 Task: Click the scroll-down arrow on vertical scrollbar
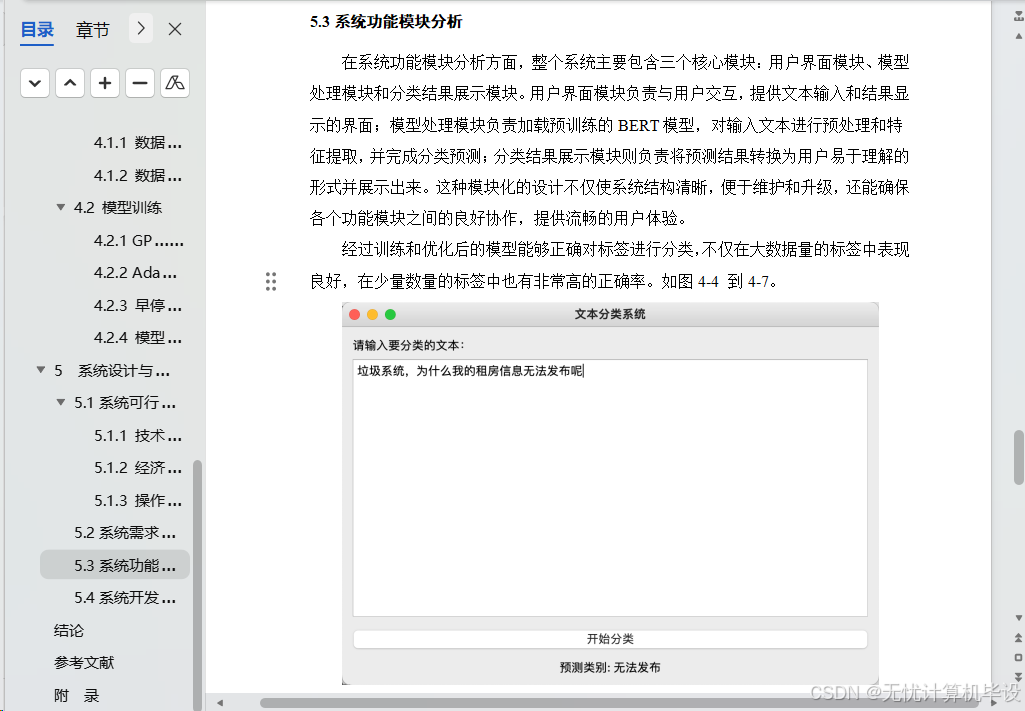1018,618
